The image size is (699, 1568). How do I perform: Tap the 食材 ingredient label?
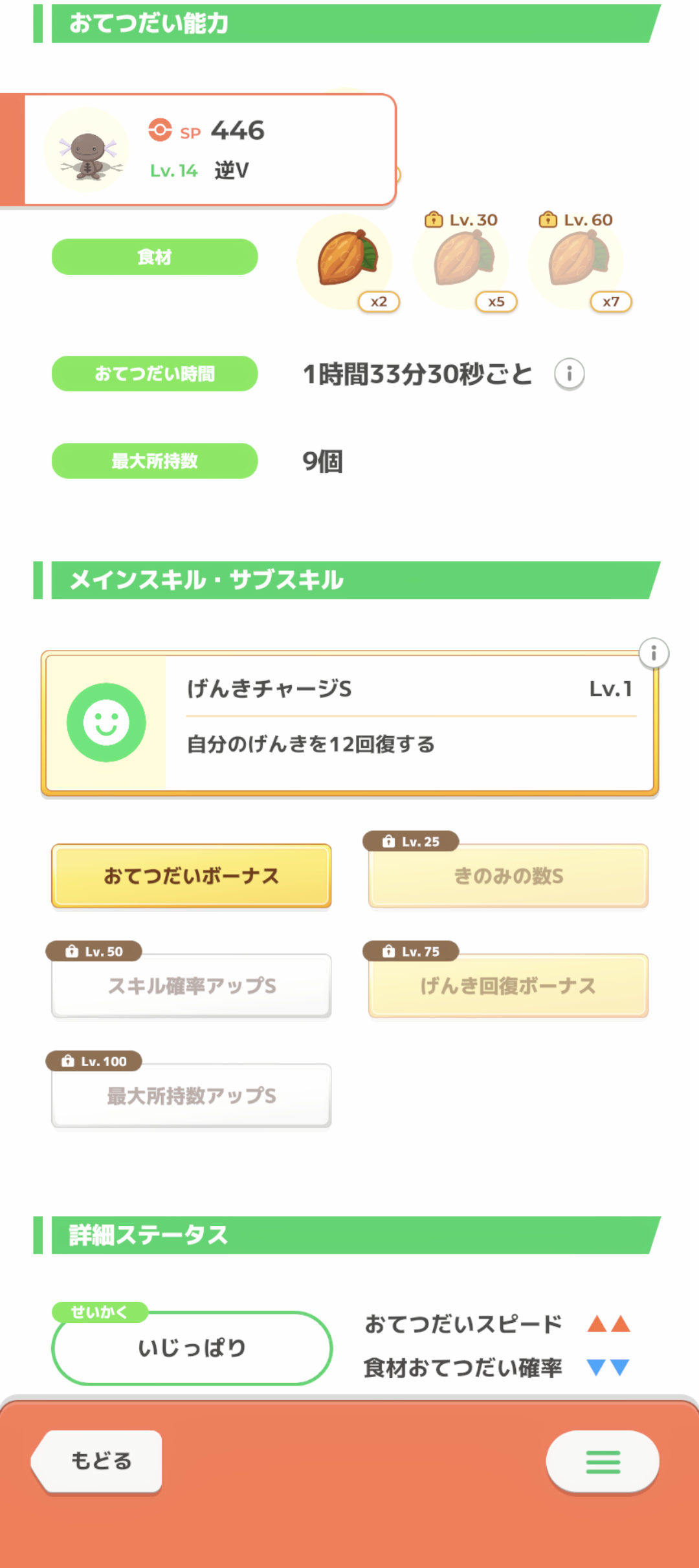(x=155, y=257)
